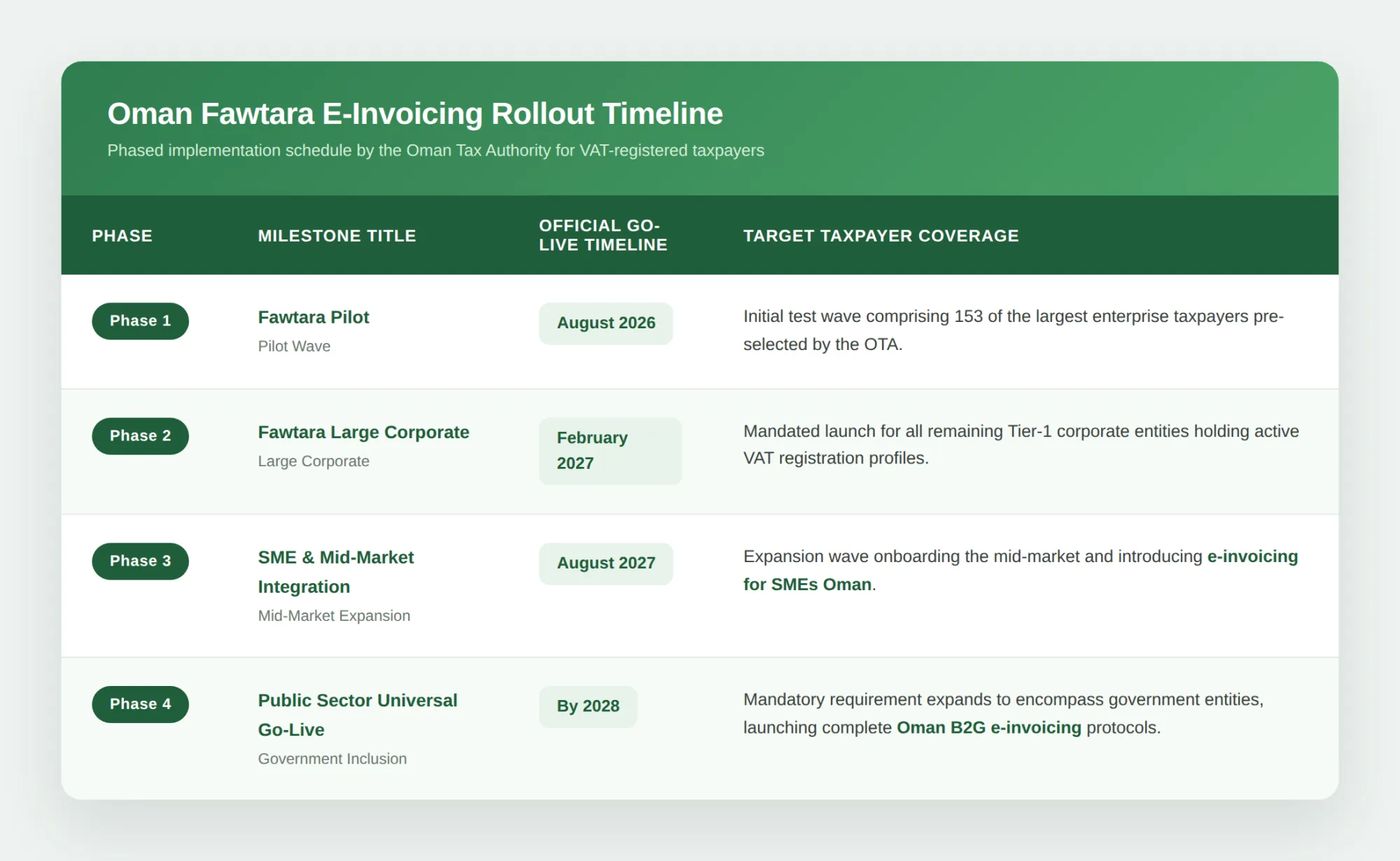Click the Fawtara Large Corporate title
Screen dimensions: 1400x861
coord(363,432)
